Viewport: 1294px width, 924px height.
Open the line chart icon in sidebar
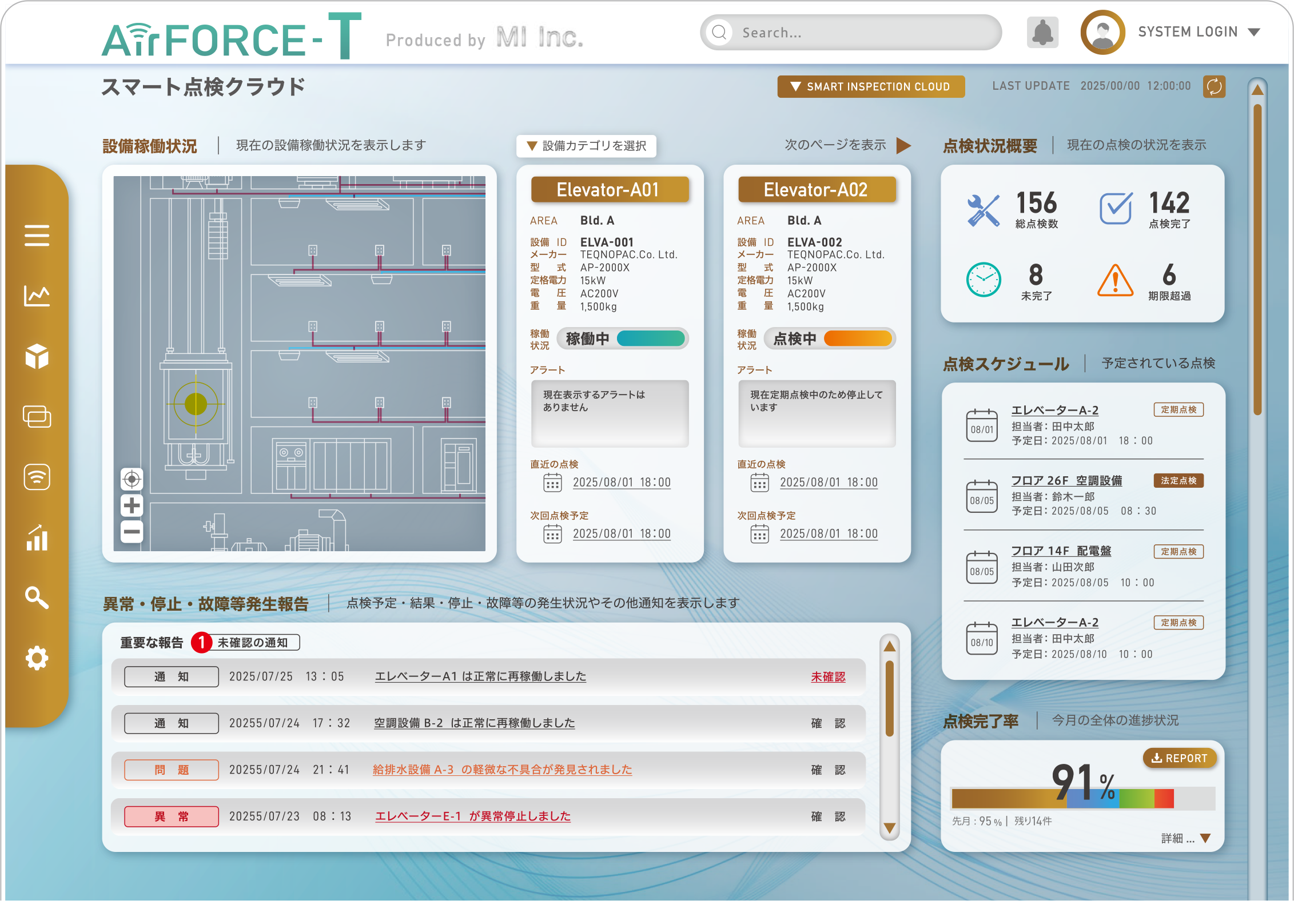click(37, 296)
